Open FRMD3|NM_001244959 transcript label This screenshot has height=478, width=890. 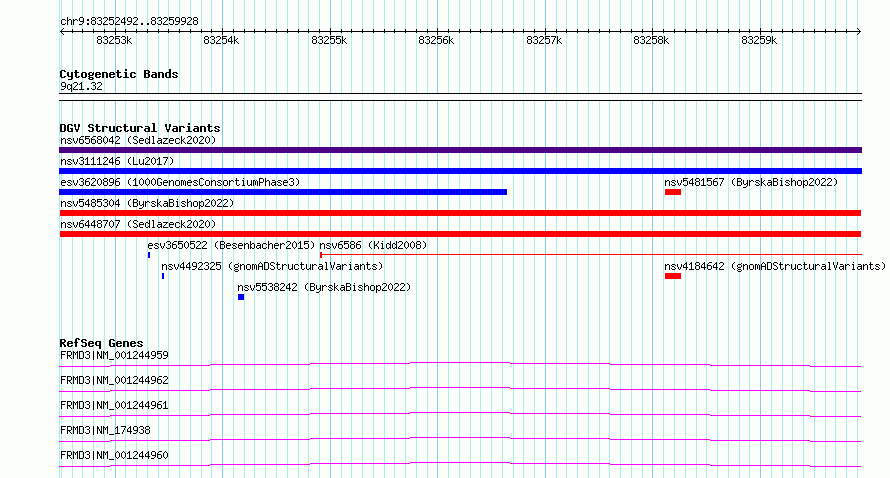click(114, 355)
